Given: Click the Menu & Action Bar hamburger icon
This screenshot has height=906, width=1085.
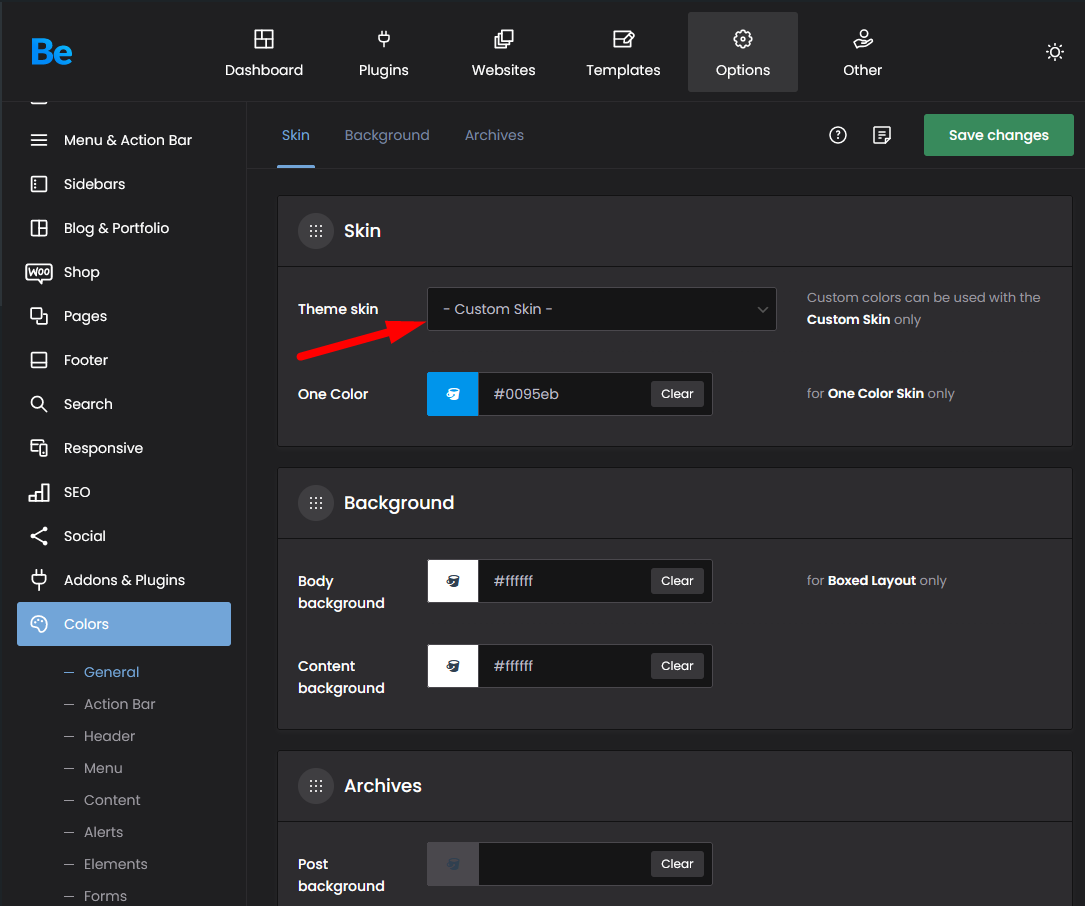Looking at the screenshot, I should click(x=39, y=140).
